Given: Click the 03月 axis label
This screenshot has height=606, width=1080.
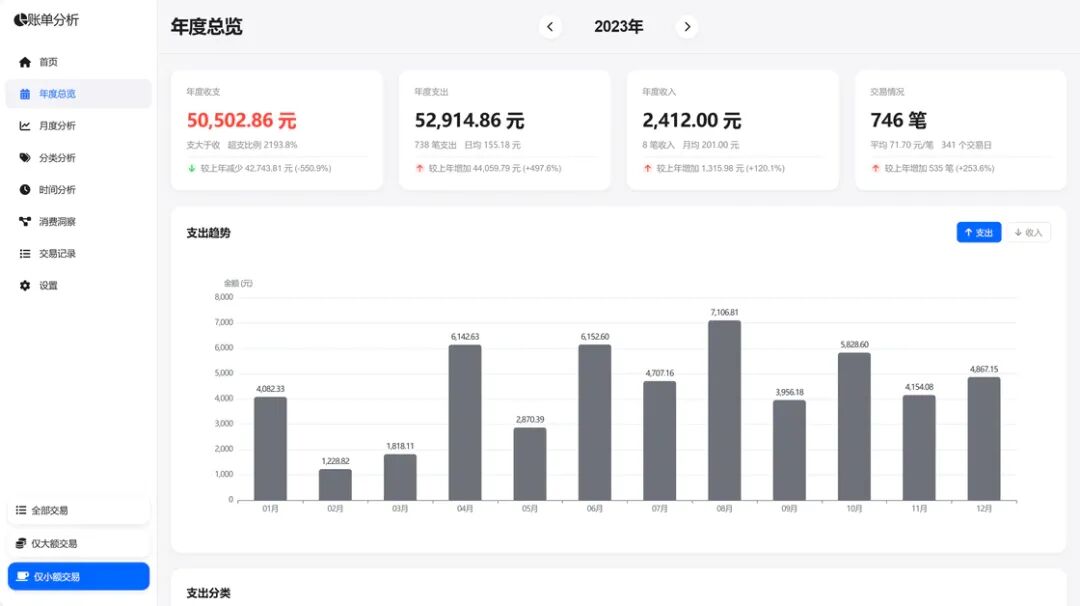Looking at the screenshot, I should point(400,509).
